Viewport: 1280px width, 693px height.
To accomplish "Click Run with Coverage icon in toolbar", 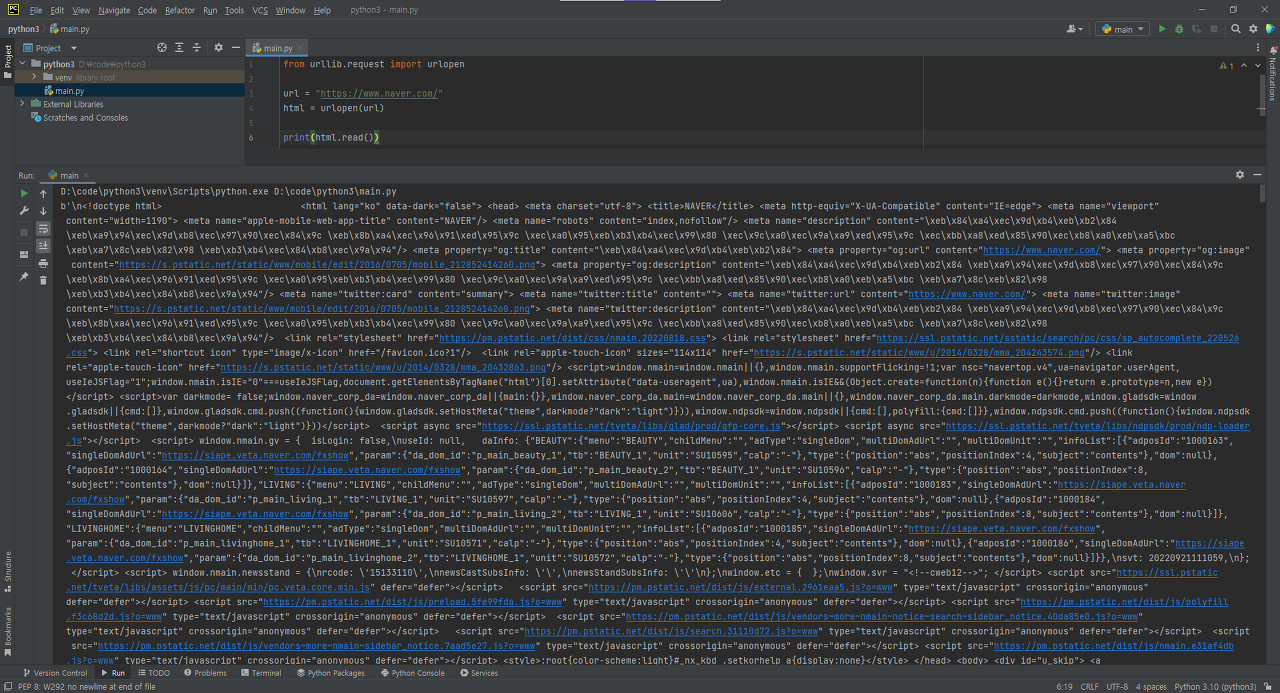I will click(x=1197, y=29).
